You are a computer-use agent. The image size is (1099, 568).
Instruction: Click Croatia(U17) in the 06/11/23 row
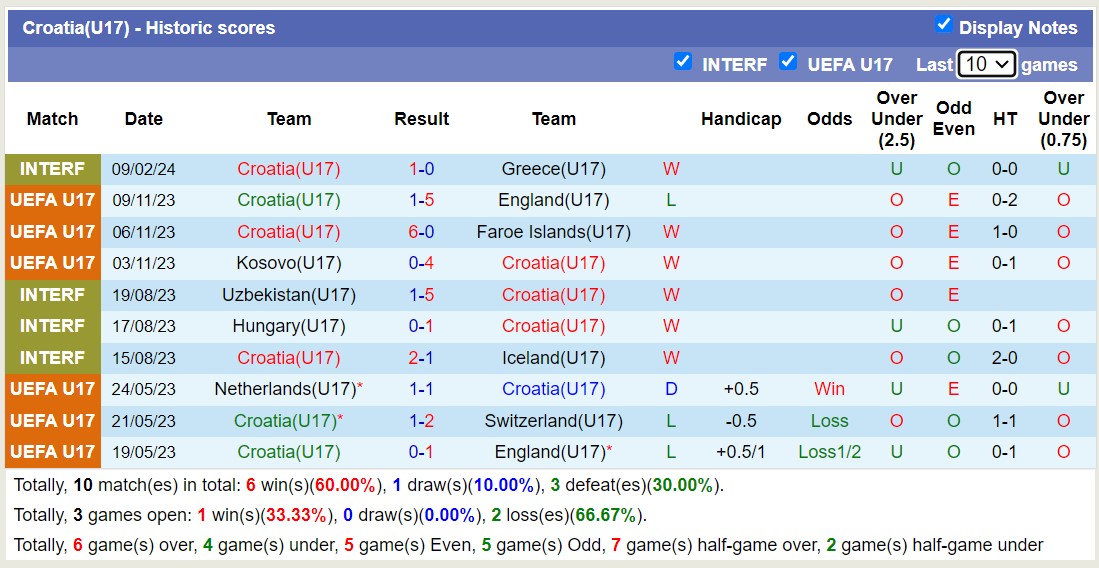(289, 232)
